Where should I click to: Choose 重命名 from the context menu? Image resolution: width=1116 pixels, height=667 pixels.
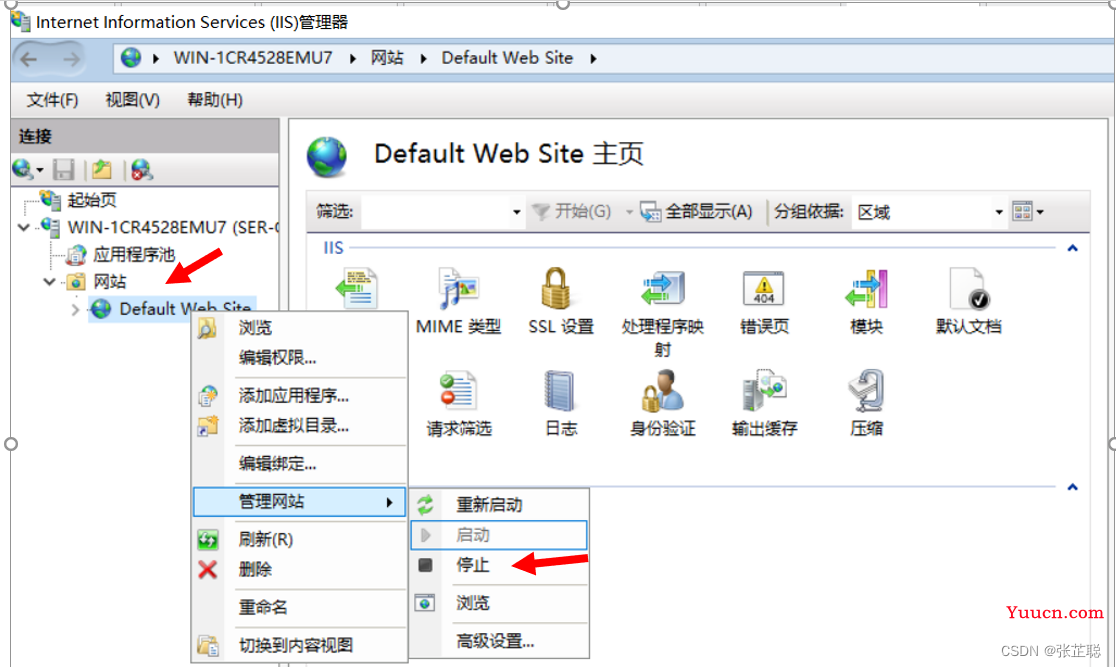pos(300,607)
